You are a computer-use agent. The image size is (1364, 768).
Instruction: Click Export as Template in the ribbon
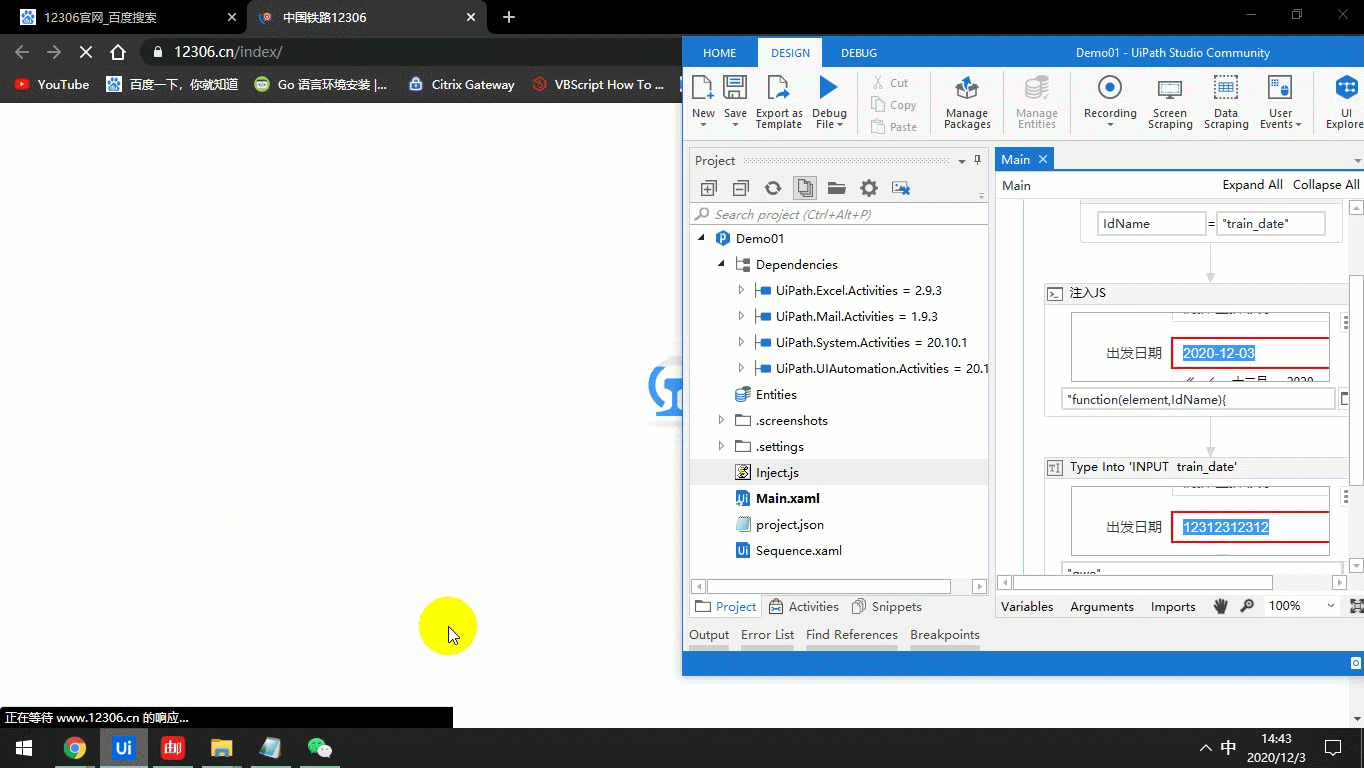coord(779,102)
